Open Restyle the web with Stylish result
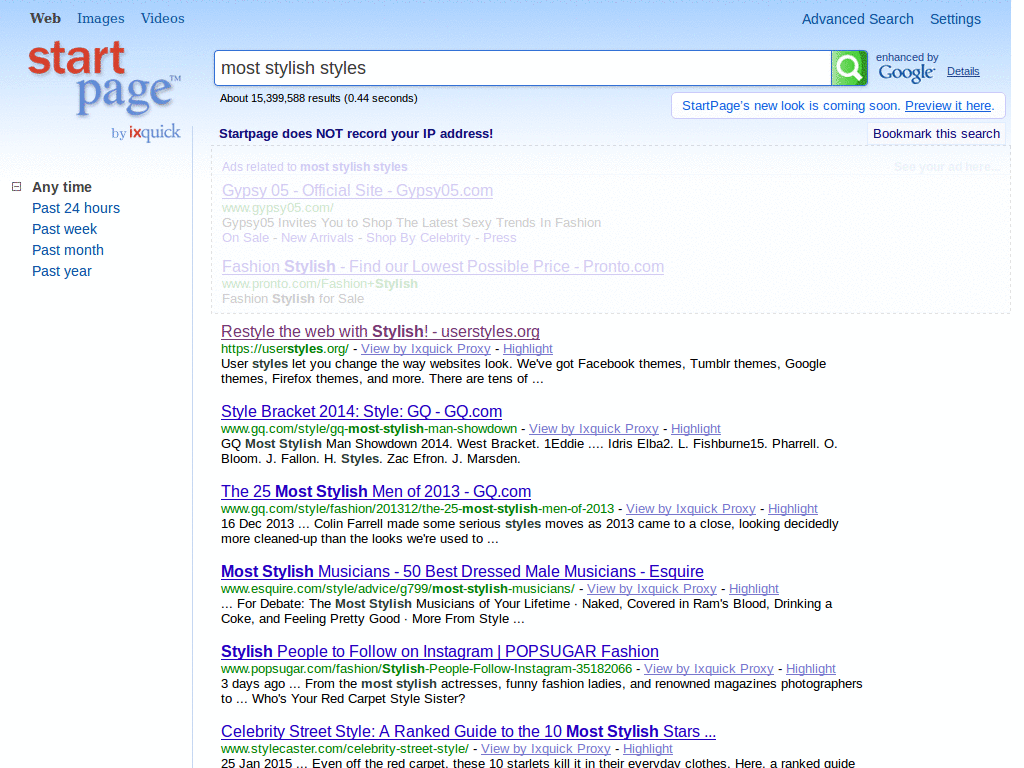Image resolution: width=1024 pixels, height=768 pixels. pyautogui.click(x=380, y=332)
